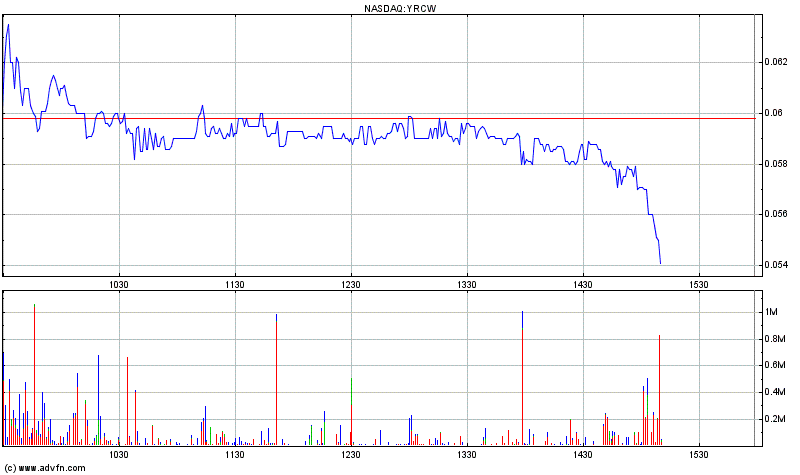Click the 1130 time label under price chart

[235, 285]
